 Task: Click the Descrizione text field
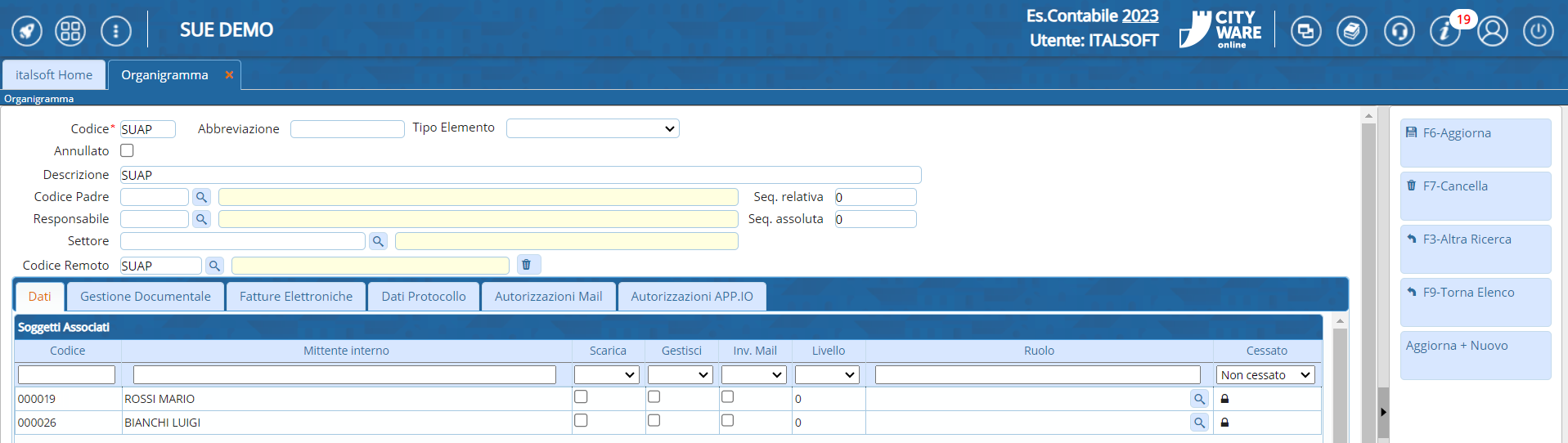click(520, 175)
